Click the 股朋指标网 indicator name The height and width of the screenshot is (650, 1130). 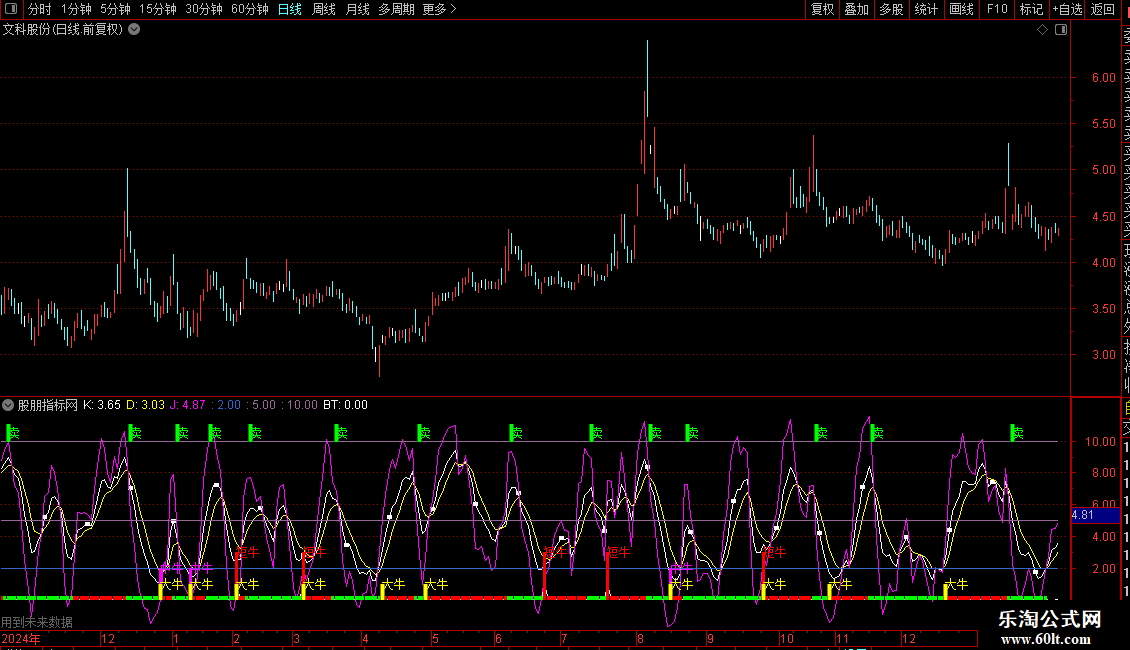tap(48, 405)
